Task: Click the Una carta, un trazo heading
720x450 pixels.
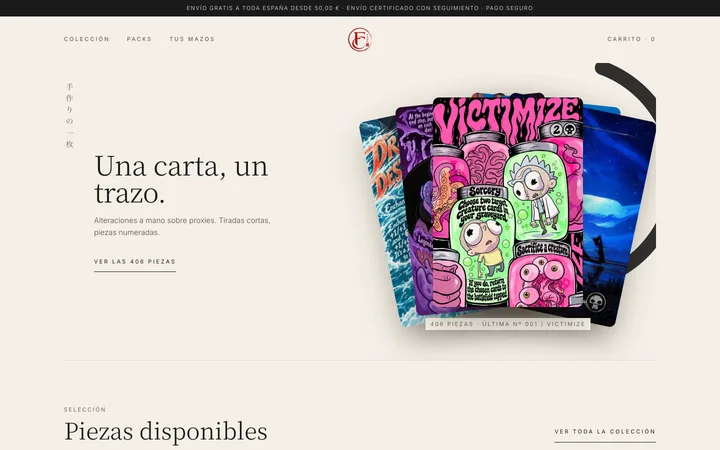Action: [181, 179]
